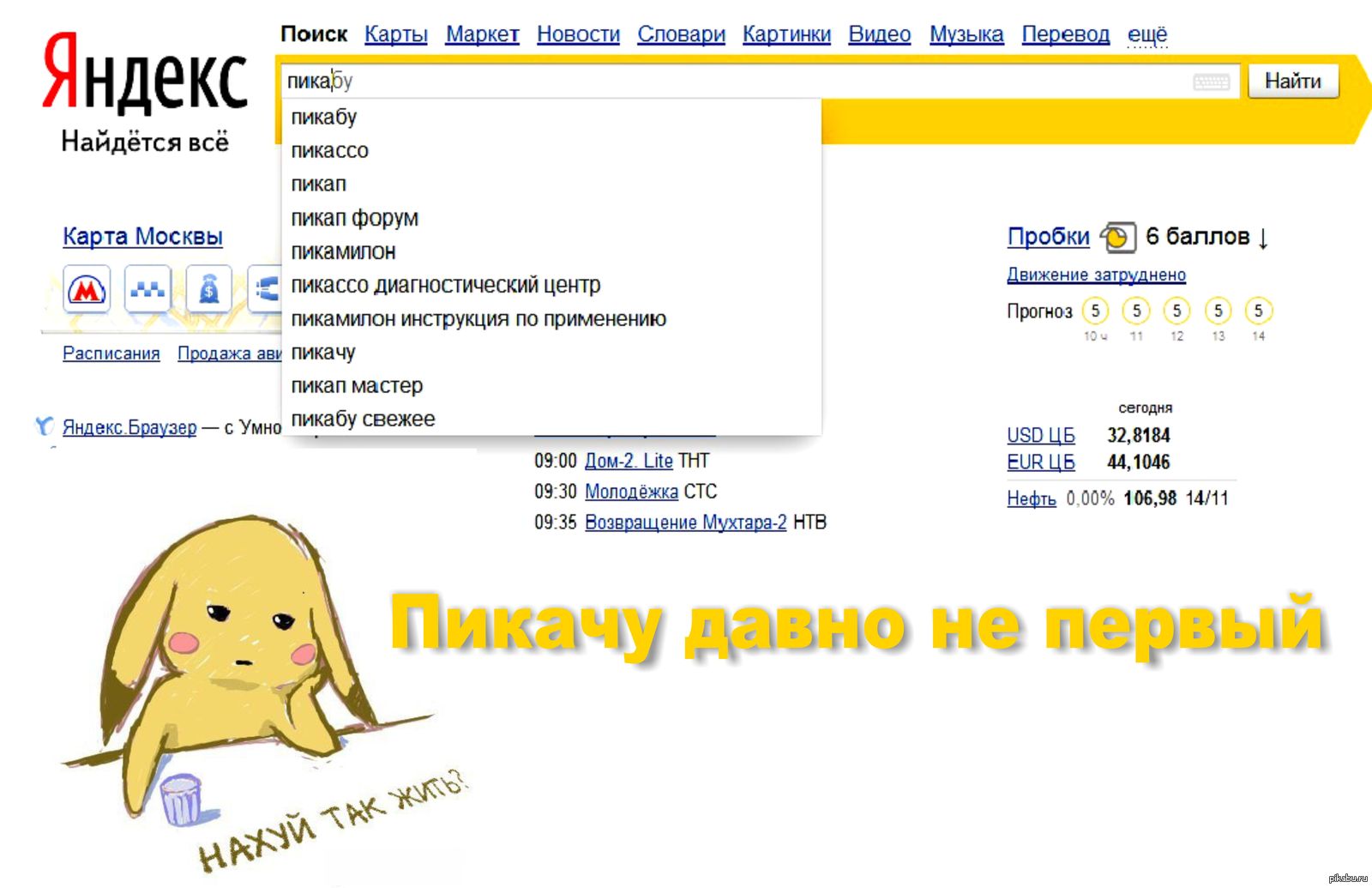Open the Возвращение Мухтара-2 TV listing
This screenshot has width=1372, height=888.
click(x=685, y=523)
